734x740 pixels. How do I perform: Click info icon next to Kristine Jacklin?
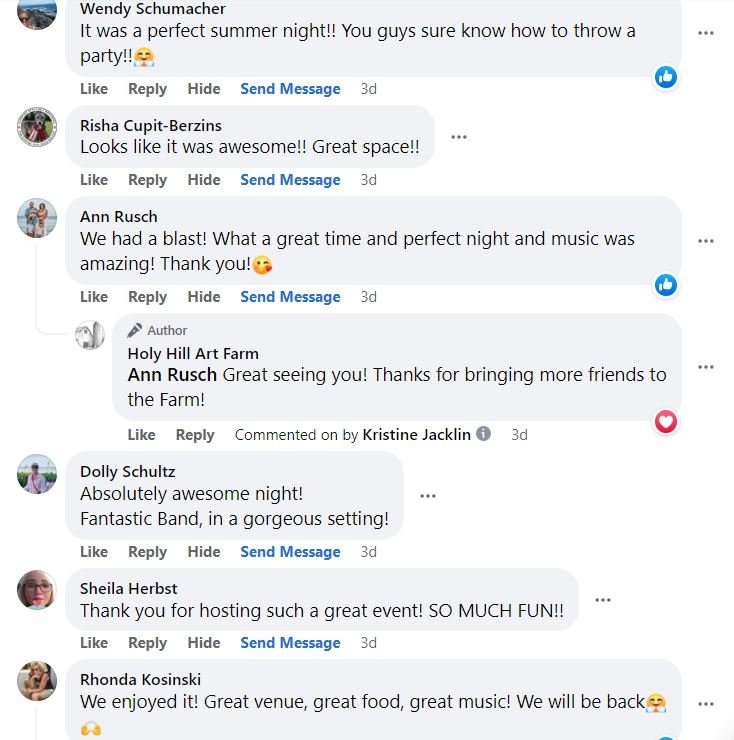[483, 433]
